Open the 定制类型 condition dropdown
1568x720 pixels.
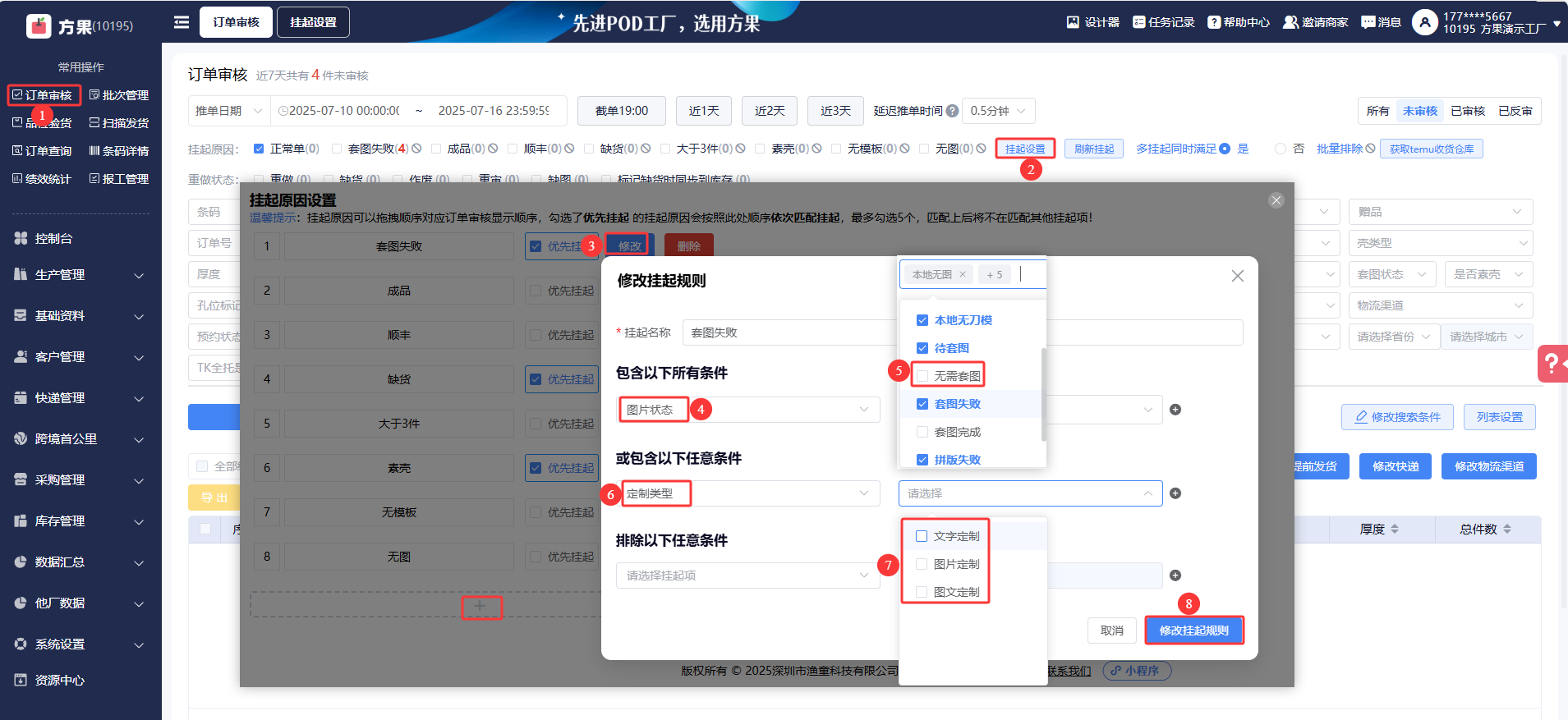pyautogui.click(x=748, y=493)
